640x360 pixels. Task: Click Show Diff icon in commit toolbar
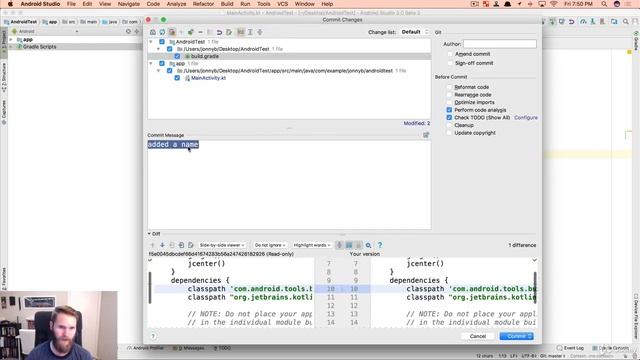[153, 32]
